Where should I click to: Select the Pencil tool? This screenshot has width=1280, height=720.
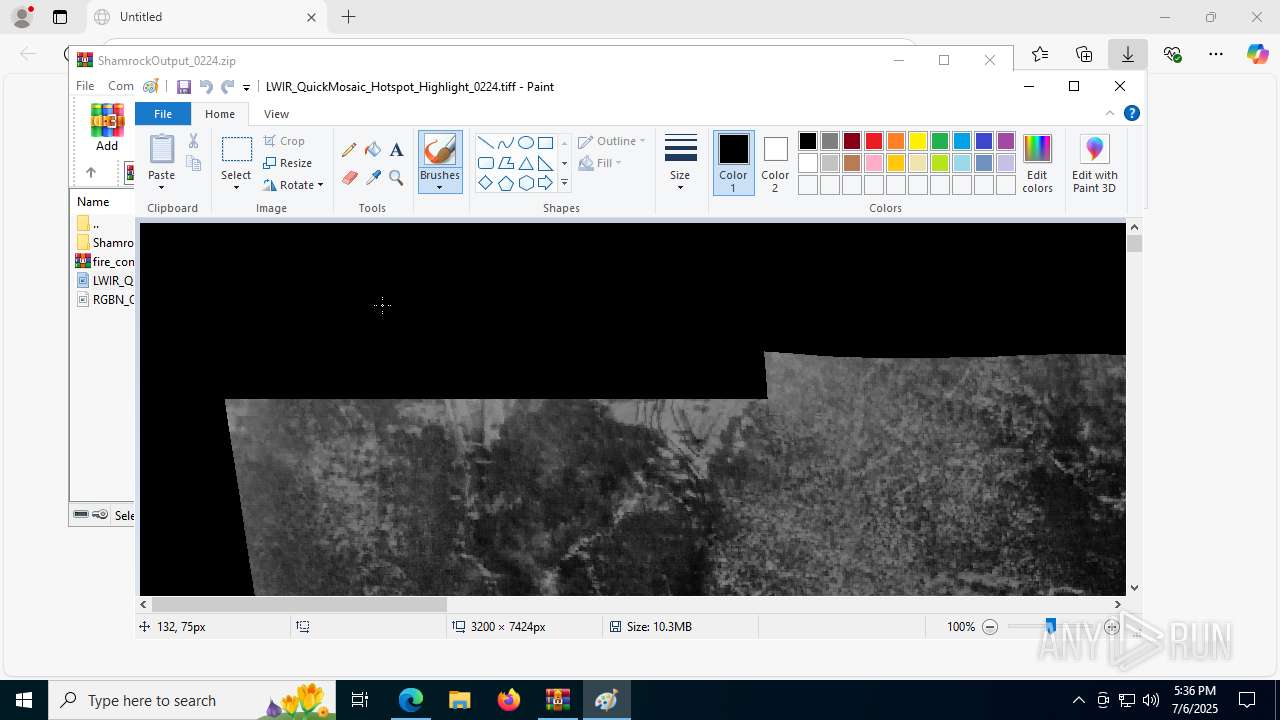click(x=349, y=150)
